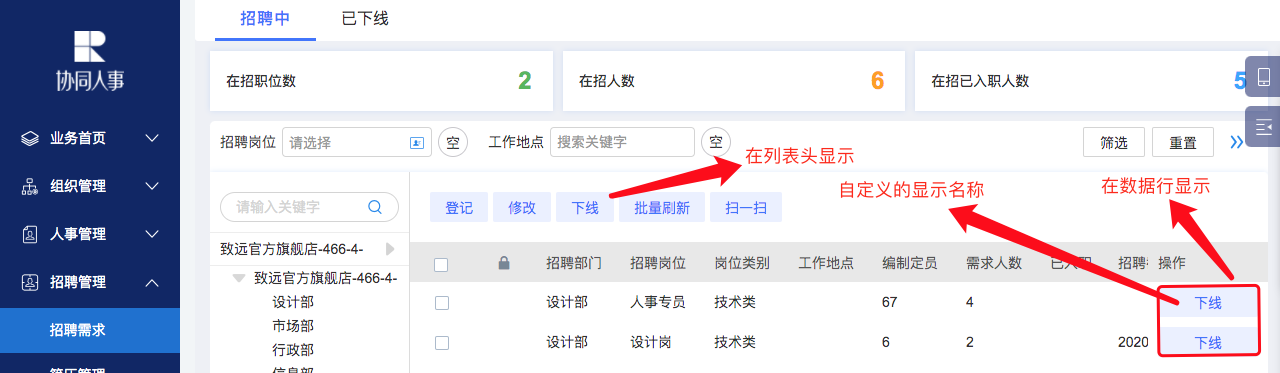Collapse the 招聘管理 menu chevron
This screenshot has height=373, width=1280.
(x=152, y=283)
